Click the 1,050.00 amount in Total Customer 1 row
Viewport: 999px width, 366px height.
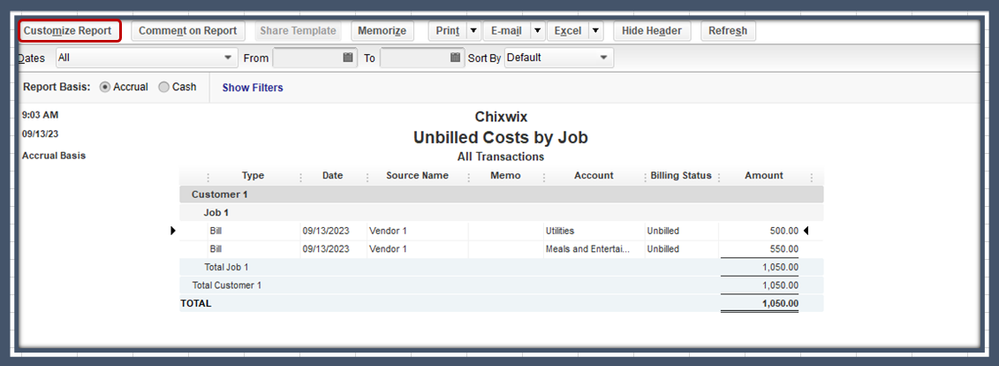780,286
